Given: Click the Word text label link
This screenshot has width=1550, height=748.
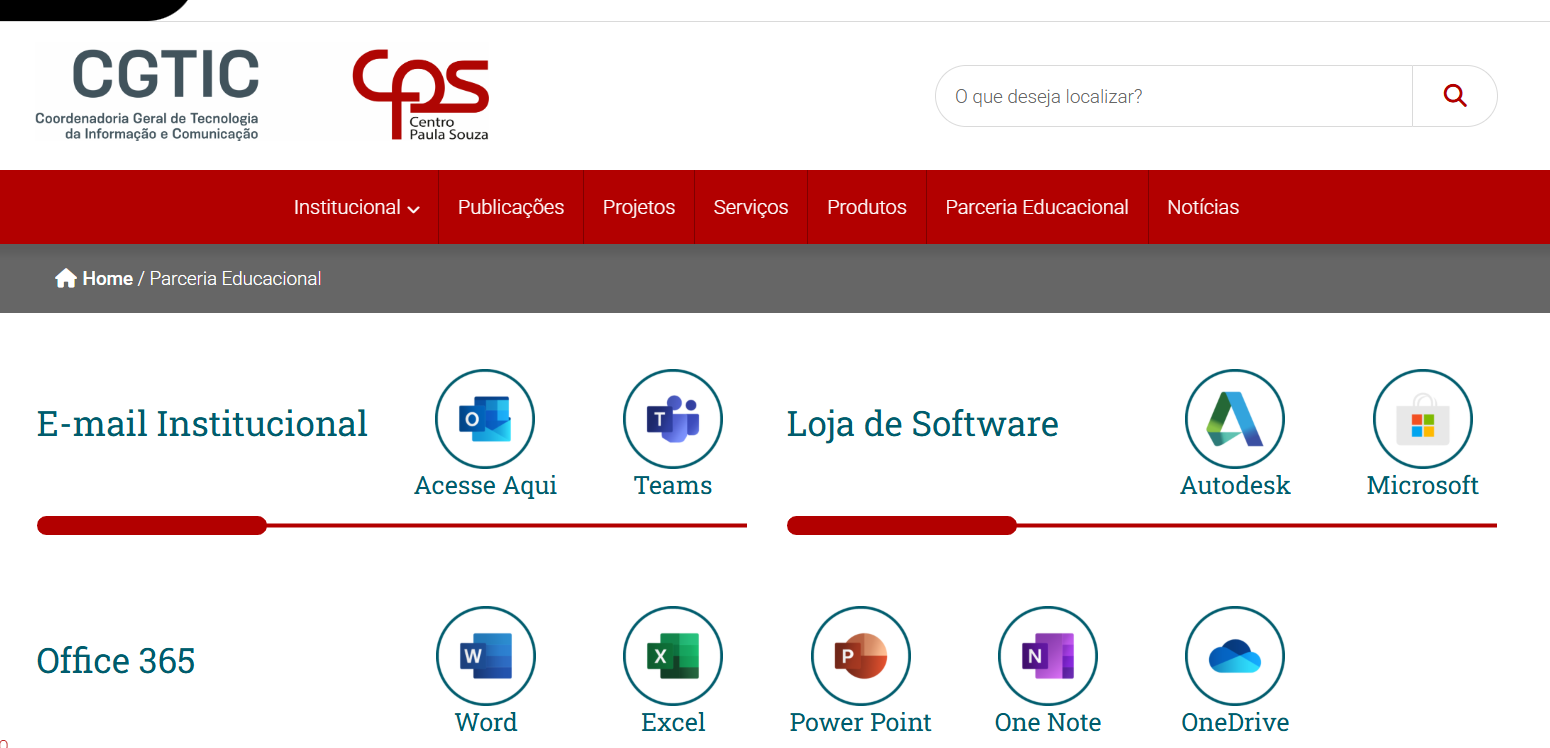Looking at the screenshot, I should click(486, 723).
